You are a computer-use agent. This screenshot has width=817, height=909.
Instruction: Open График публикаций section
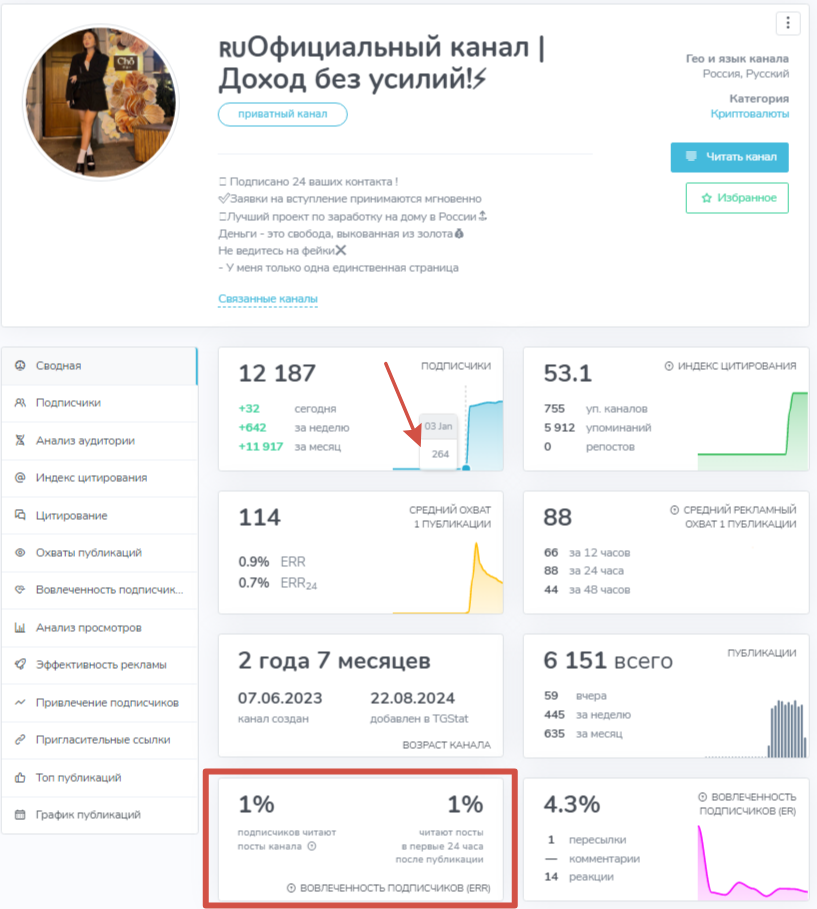(x=99, y=815)
